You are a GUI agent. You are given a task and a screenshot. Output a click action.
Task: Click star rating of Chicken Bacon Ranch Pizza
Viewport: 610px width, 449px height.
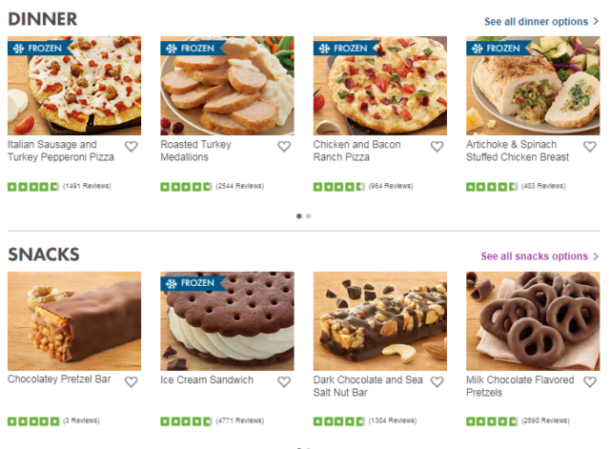click(339, 187)
